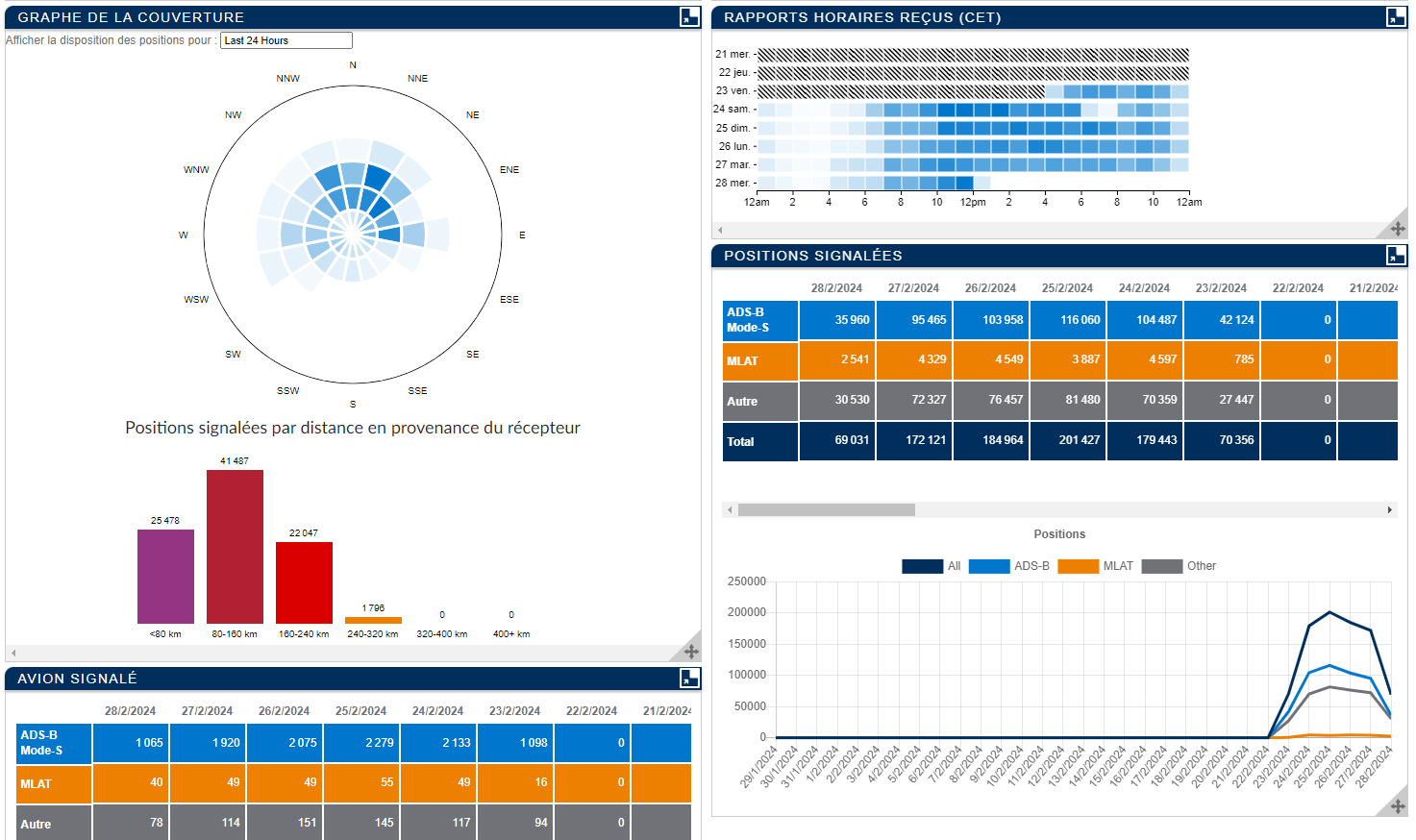This screenshot has width=1416, height=840.
Task: Click the 41 487 bar for 80-160 km
Action: point(235,546)
